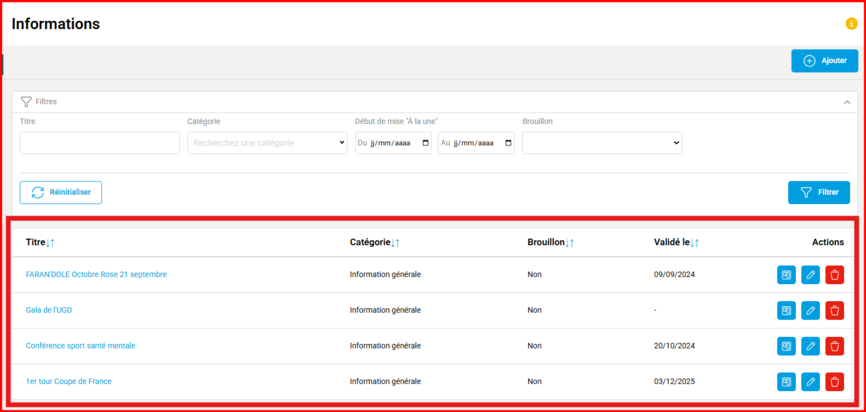
Task: Open preview icon for Conférence sport santé mentale
Action: tap(787, 346)
